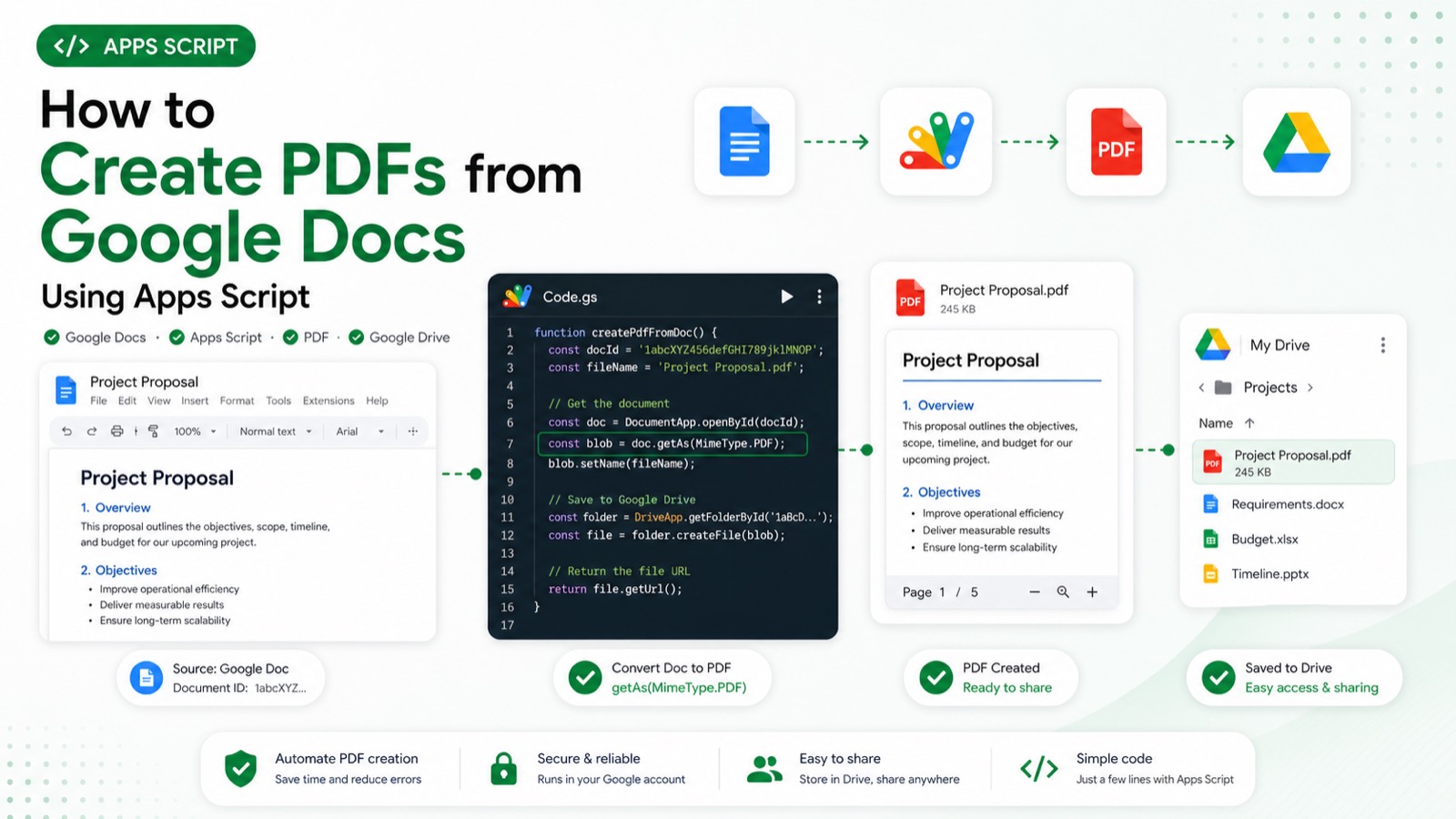Click the check icon on Saved to Drive badge
1456x819 pixels.
1218,677
